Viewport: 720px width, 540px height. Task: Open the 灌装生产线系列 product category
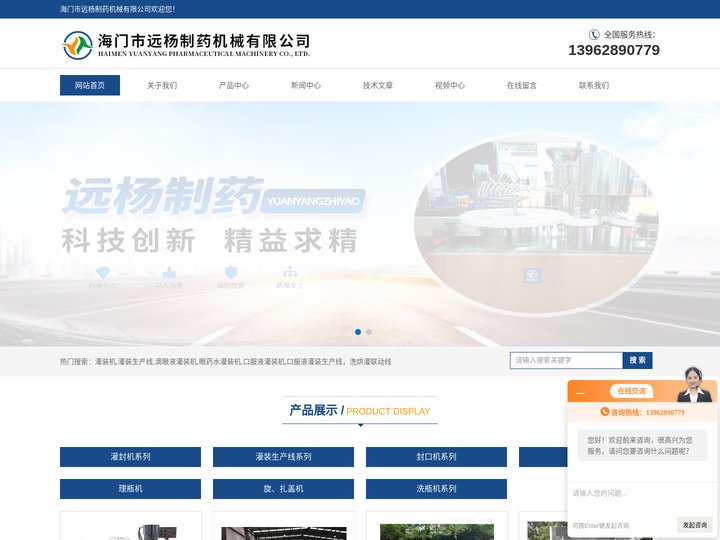coord(283,457)
